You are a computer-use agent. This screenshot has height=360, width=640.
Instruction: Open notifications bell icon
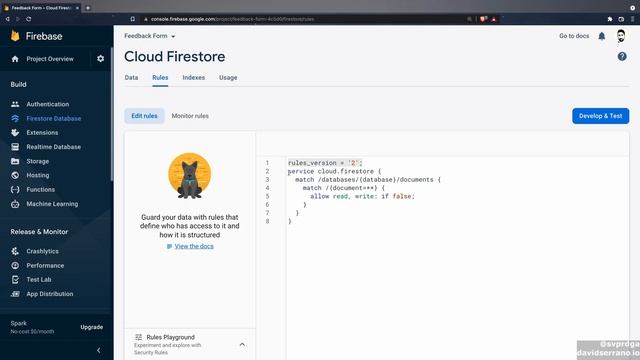pyautogui.click(x=602, y=36)
